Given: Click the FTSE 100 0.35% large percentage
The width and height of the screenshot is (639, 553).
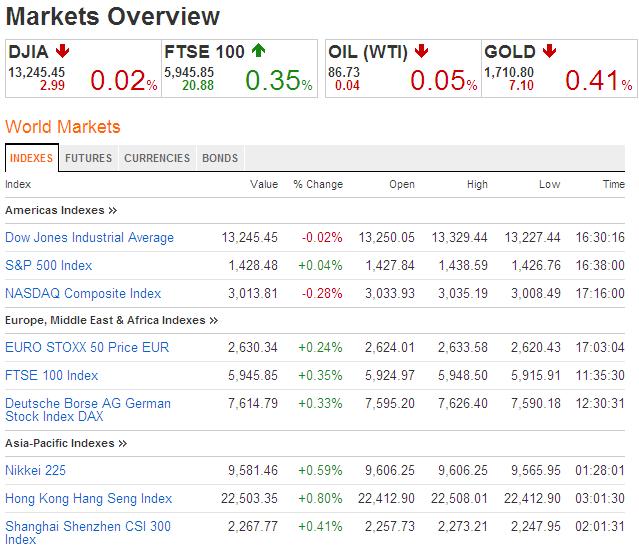Looking at the screenshot, I should (x=279, y=80).
